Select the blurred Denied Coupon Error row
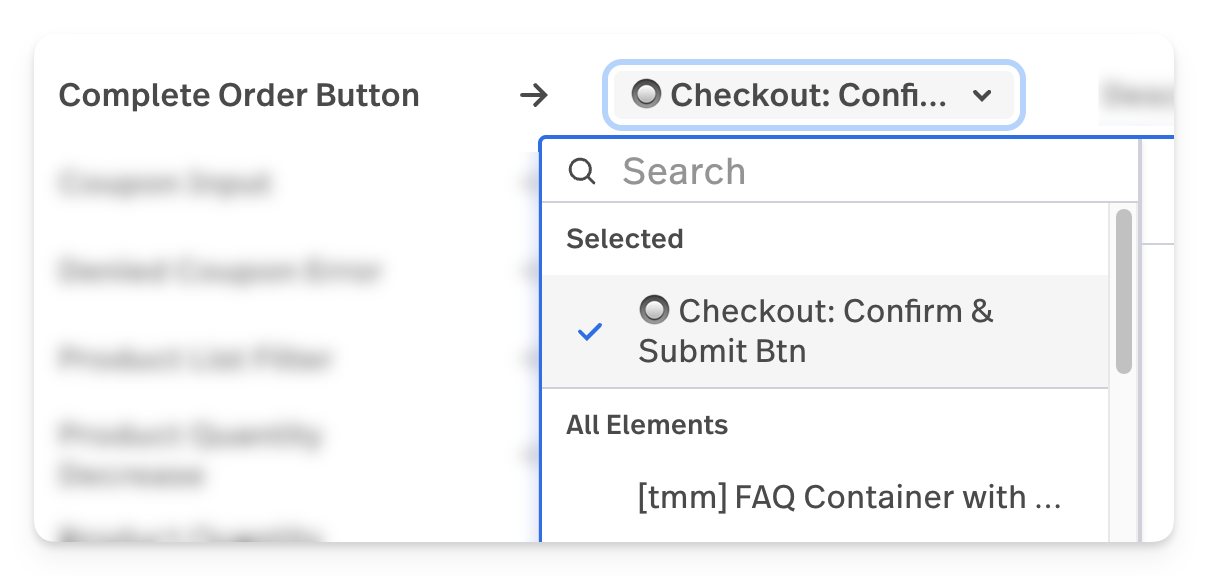This screenshot has width=1208, height=576. pos(220,271)
